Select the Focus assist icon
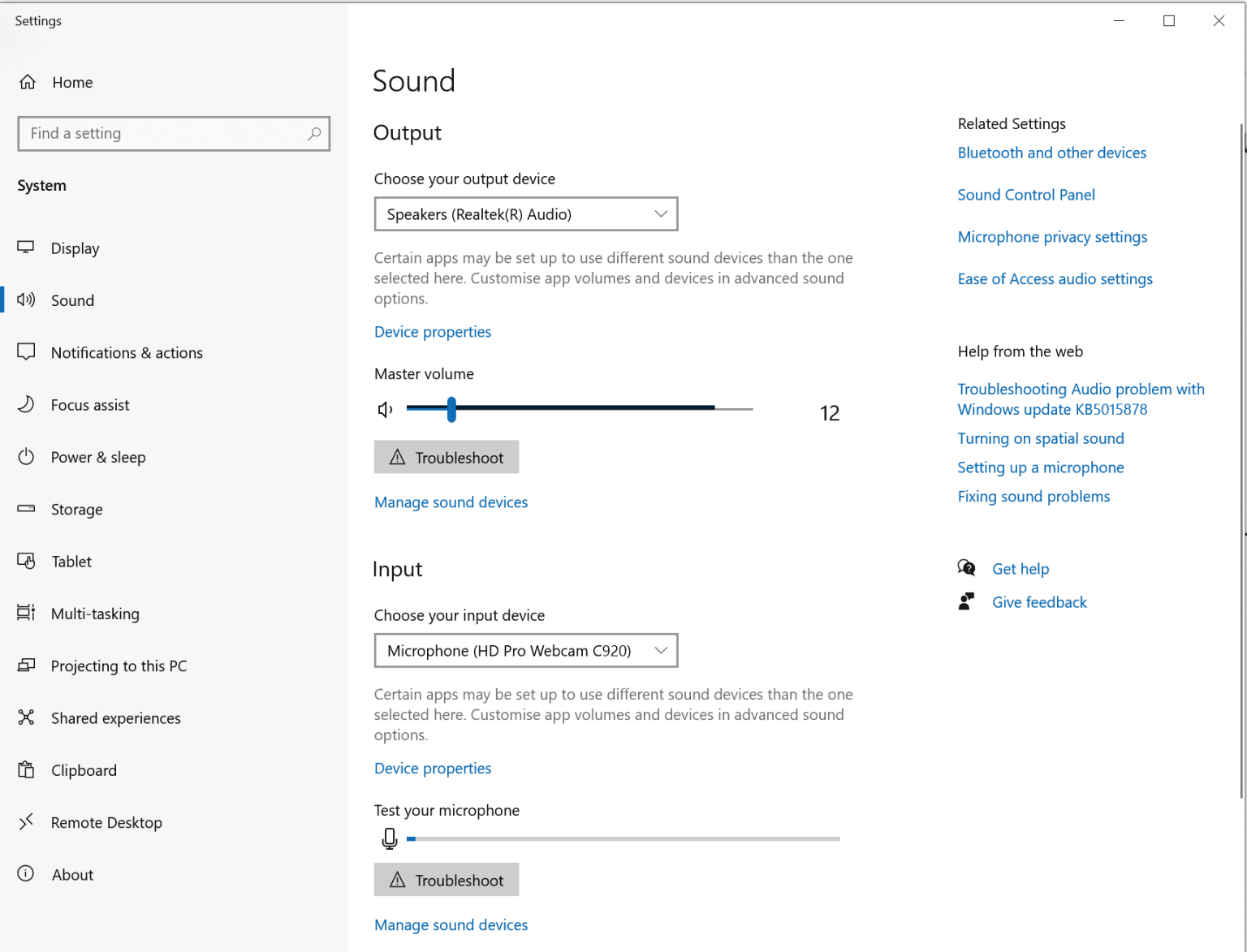Image resolution: width=1247 pixels, height=952 pixels. (27, 404)
